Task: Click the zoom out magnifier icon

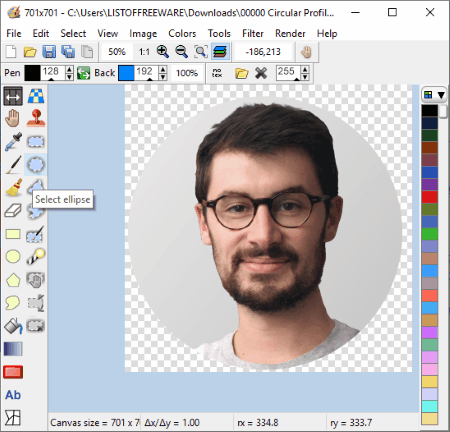Action: click(x=182, y=52)
